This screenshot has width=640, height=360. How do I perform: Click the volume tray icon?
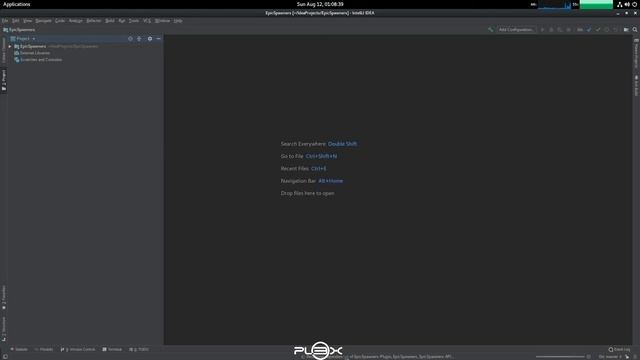tap(627, 4)
